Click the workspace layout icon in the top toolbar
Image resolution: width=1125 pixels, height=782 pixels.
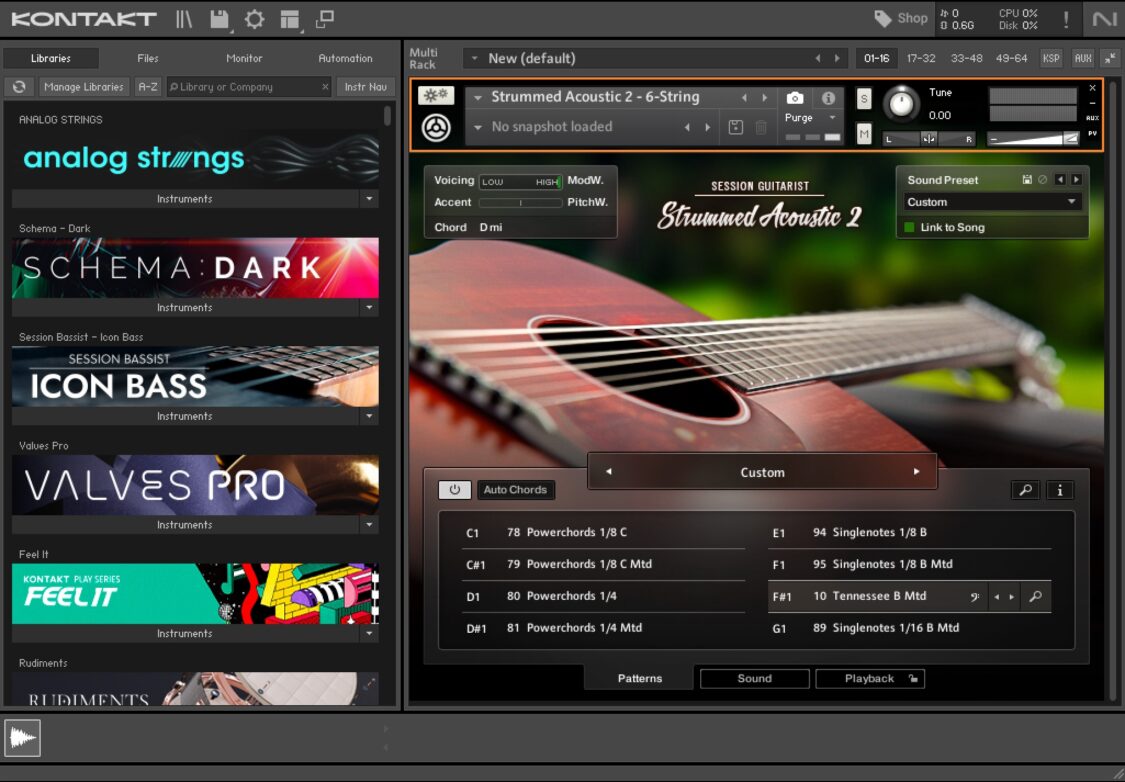[x=290, y=17]
